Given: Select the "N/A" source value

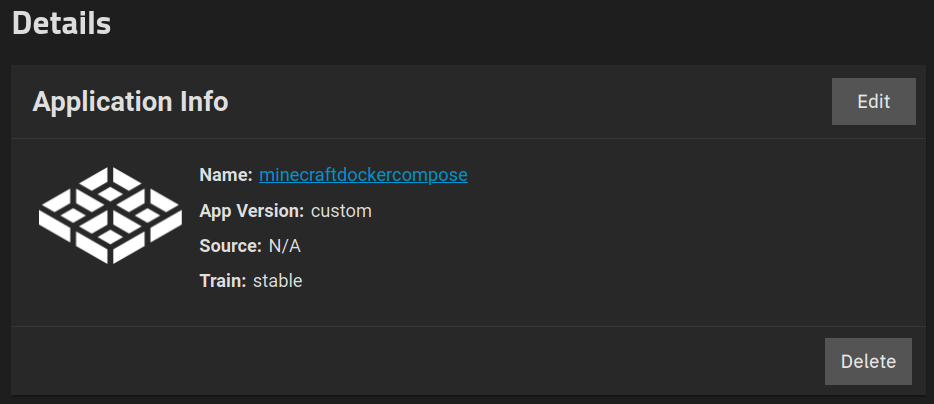Looking at the screenshot, I should pos(284,246).
